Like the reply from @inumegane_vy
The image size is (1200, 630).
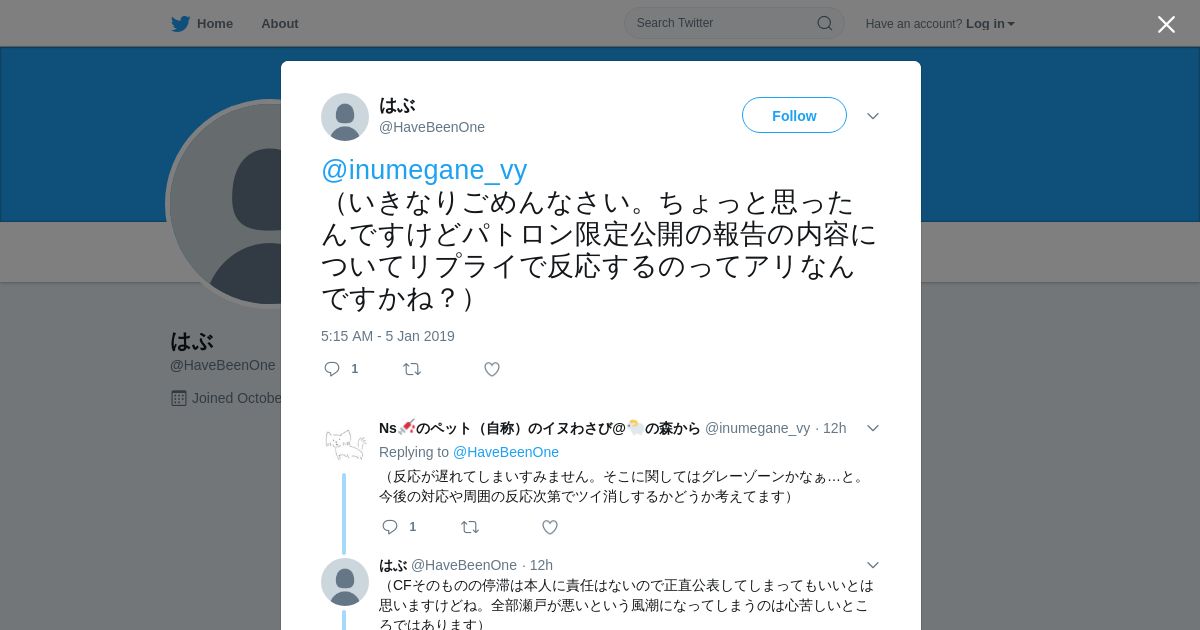click(x=550, y=527)
